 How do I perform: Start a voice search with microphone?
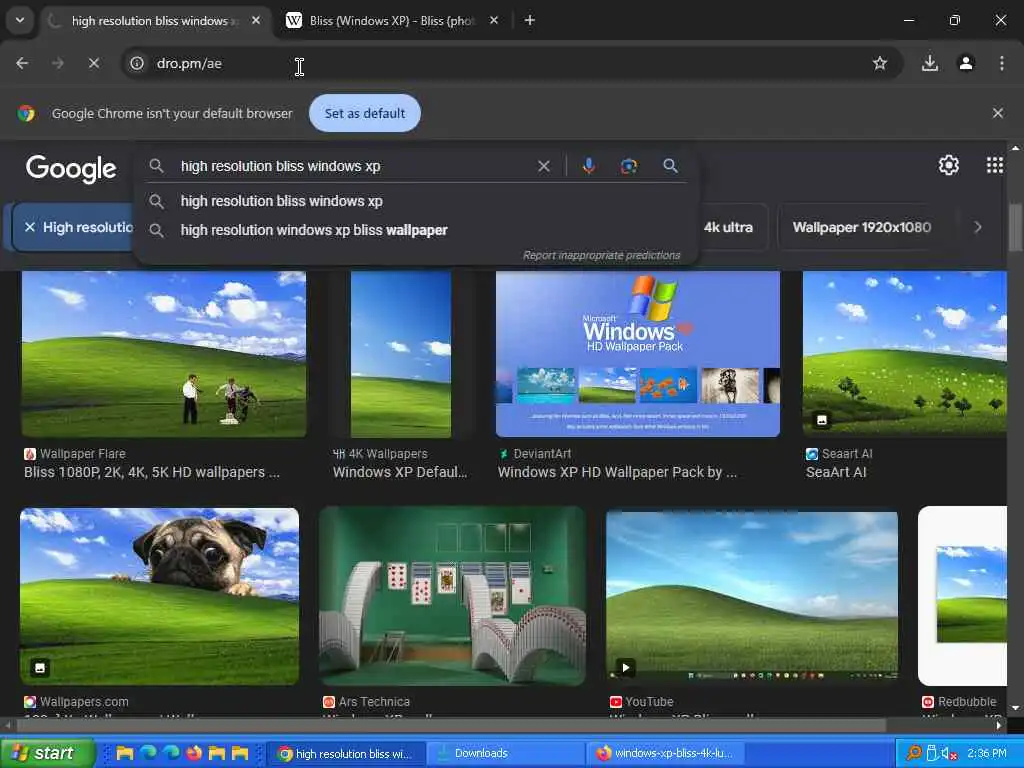[x=588, y=166]
